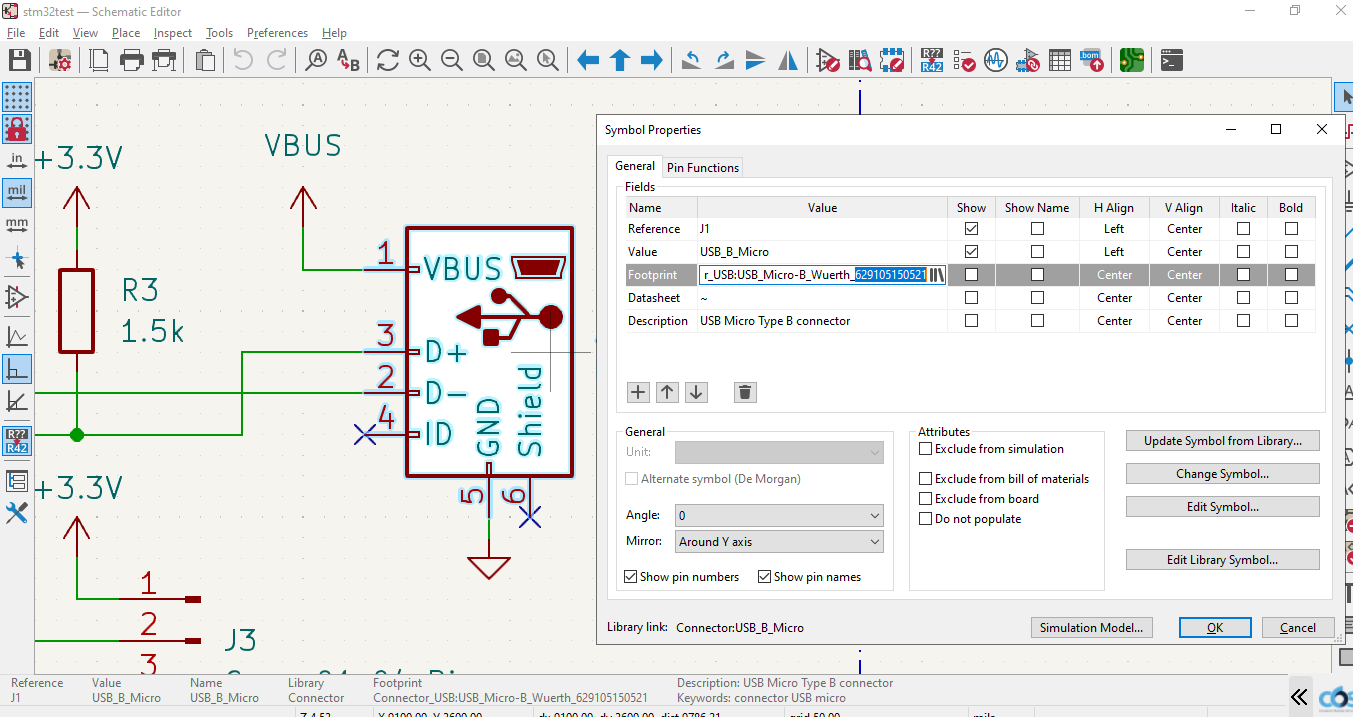
Task: Click the Refresh view icon
Action: pyautogui.click(x=388, y=60)
